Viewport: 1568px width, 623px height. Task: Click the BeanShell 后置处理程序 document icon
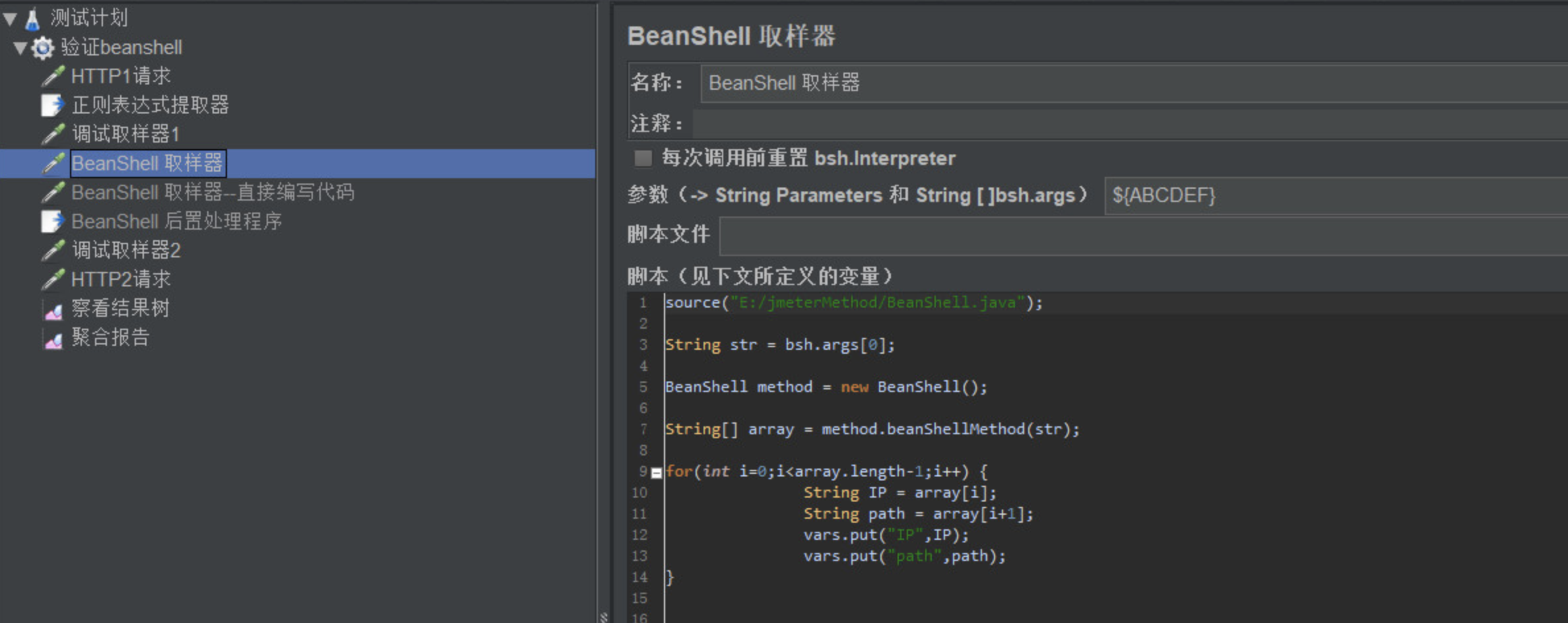point(53,222)
